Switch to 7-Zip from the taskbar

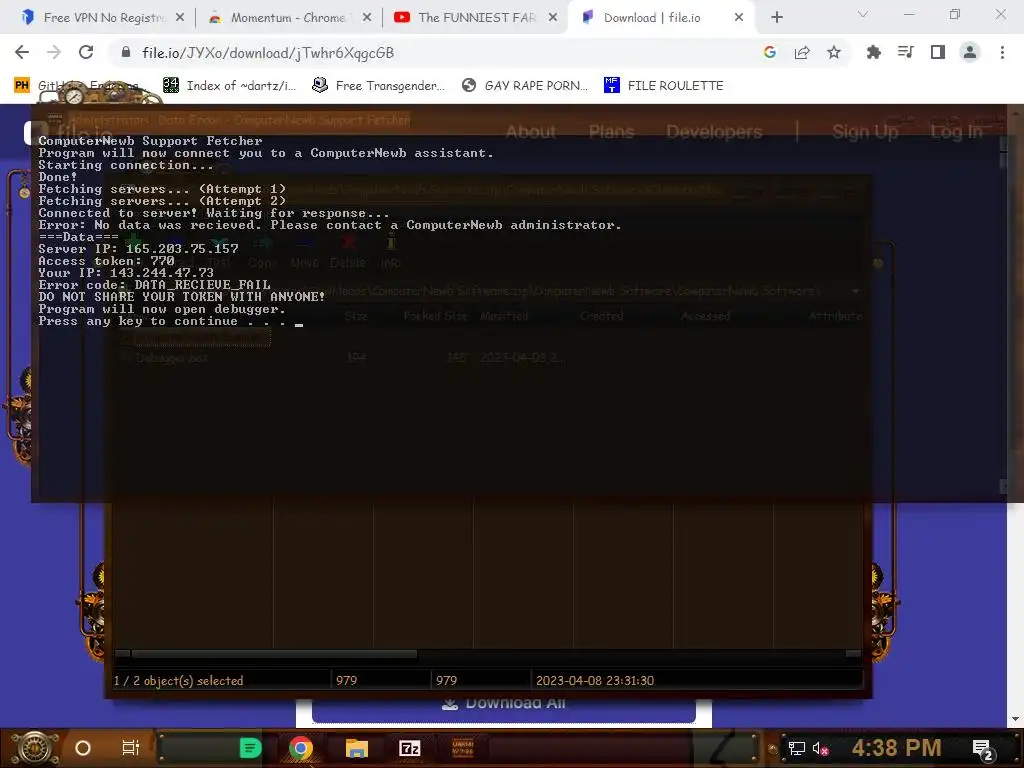(x=410, y=748)
